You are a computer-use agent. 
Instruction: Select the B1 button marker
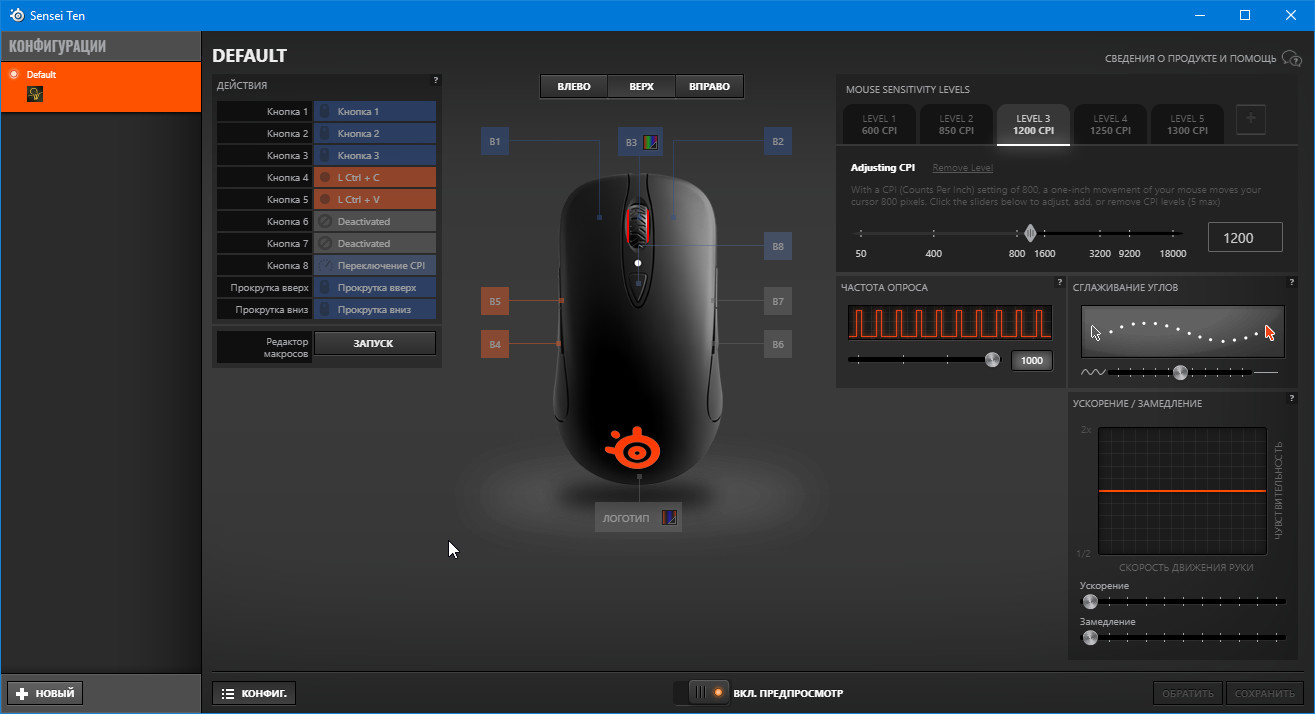pyautogui.click(x=495, y=142)
